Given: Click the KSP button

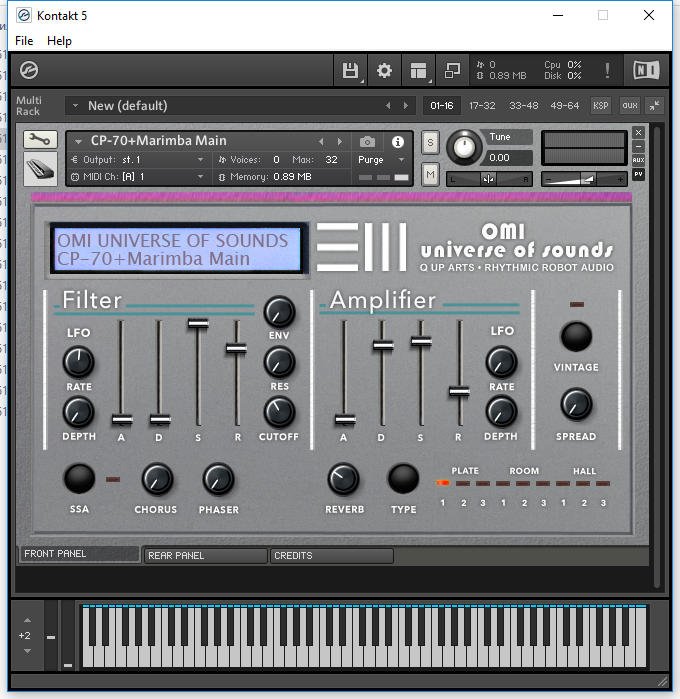Looking at the screenshot, I should [600, 106].
